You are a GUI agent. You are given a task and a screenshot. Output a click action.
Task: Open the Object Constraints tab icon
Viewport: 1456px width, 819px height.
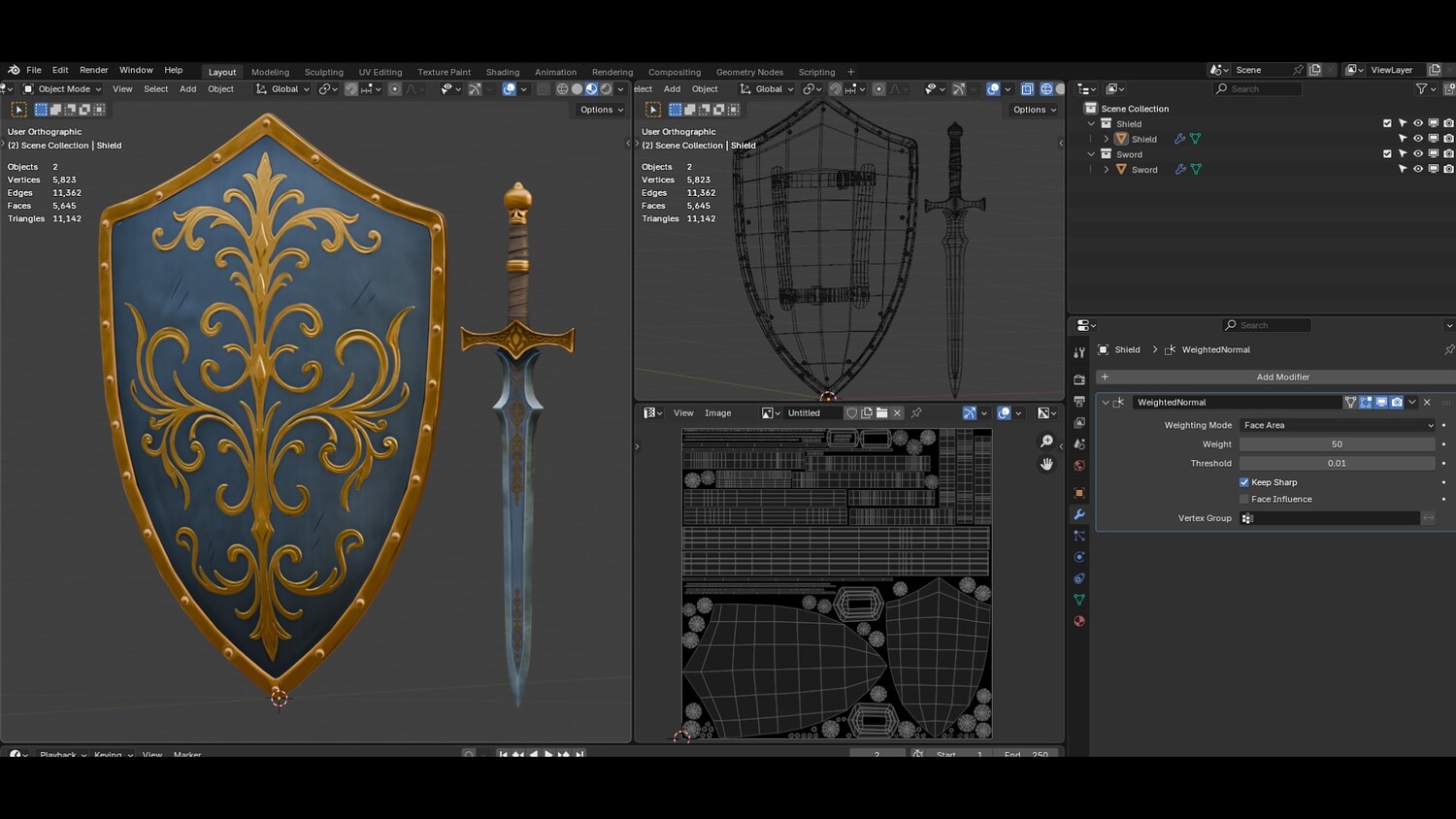1079,578
